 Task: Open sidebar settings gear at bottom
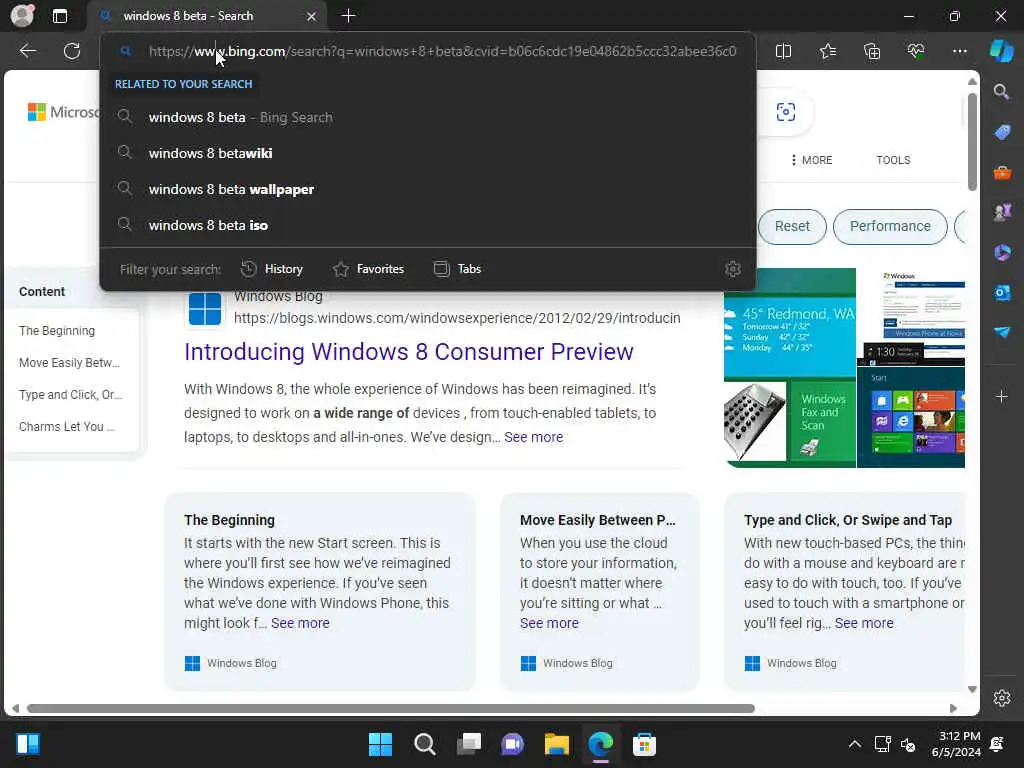tap(1002, 698)
